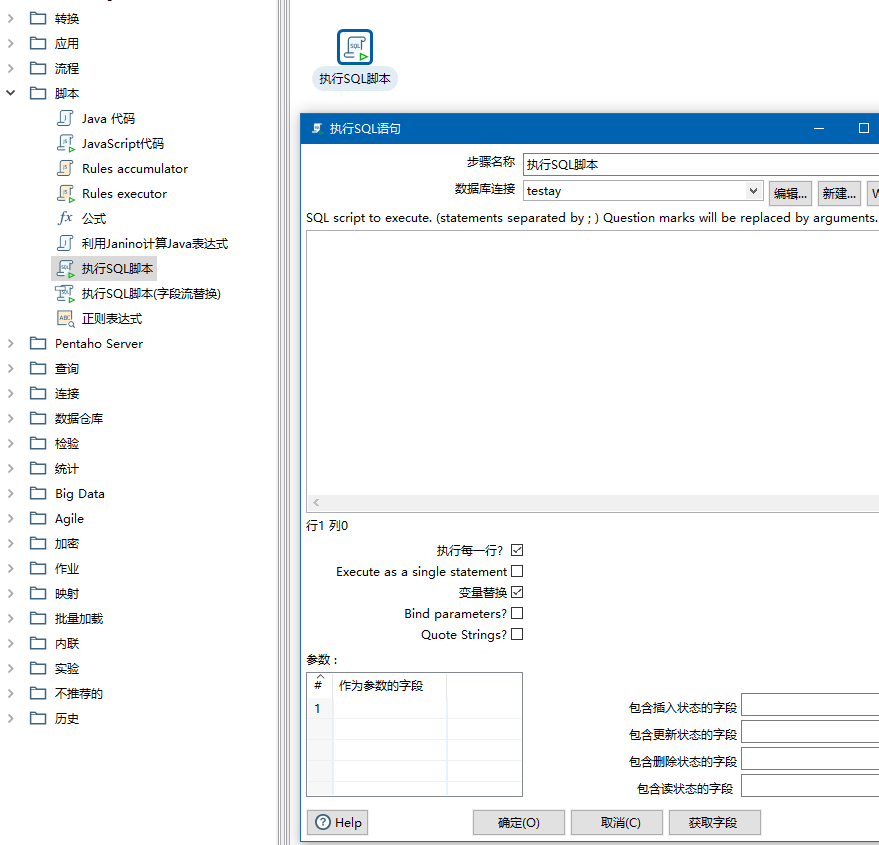Enable the Bind parameters? checkbox
The width and height of the screenshot is (879, 845).
[x=517, y=613]
